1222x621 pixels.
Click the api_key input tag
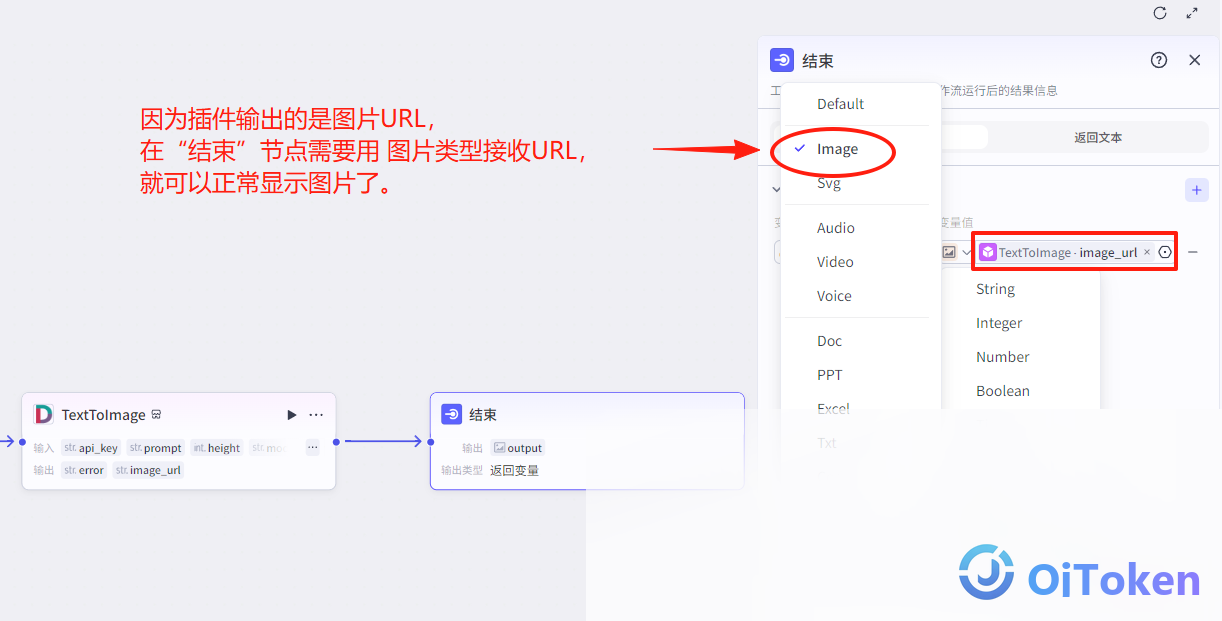[91, 448]
